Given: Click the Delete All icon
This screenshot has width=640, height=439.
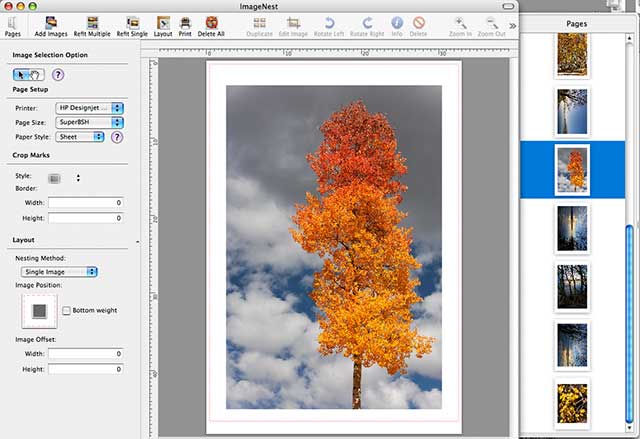Looking at the screenshot, I should click(211, 26).
